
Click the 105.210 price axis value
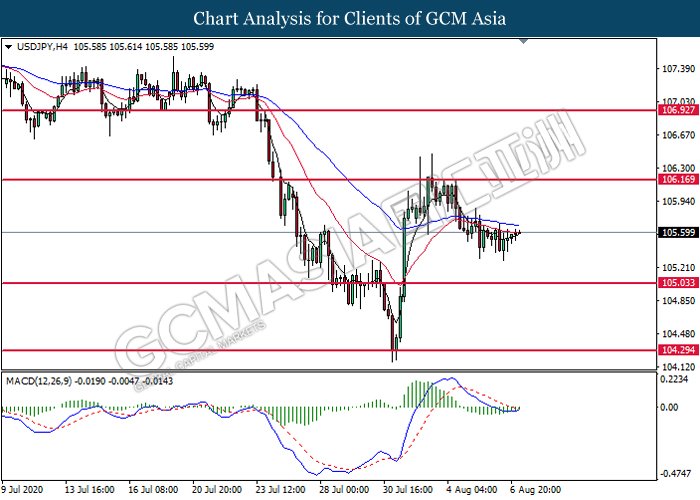tap(679, 267)
